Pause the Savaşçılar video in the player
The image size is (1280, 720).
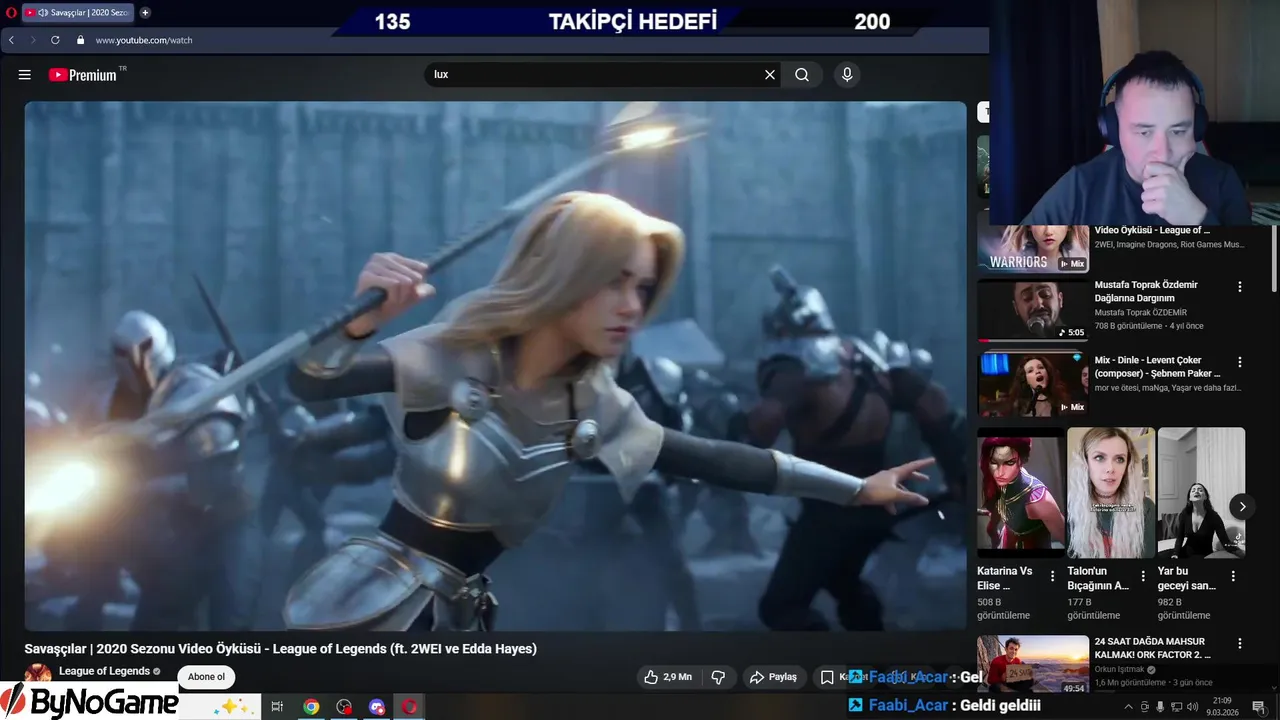[x=496, y=366]
